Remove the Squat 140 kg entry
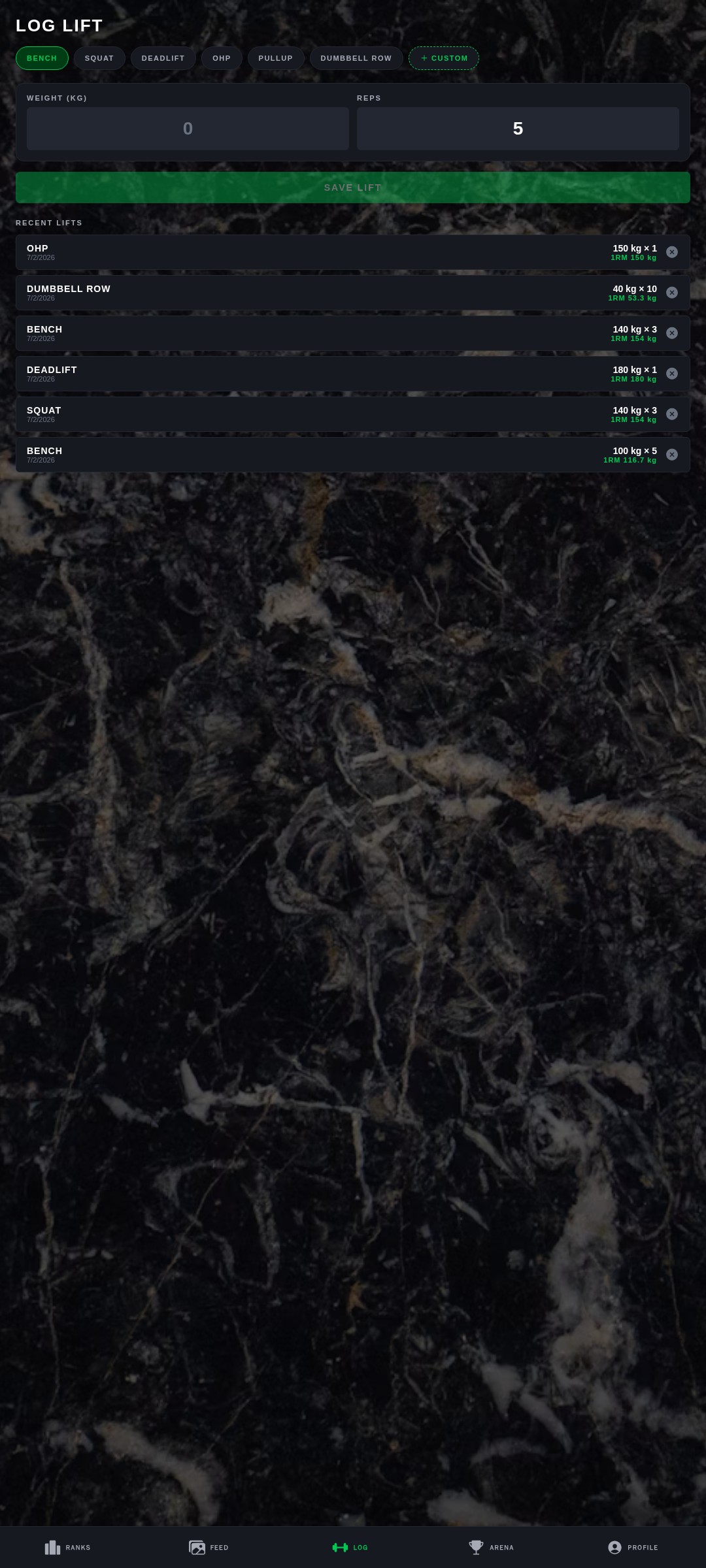Viewport: 706px width, 1568px height. [672, 414]
